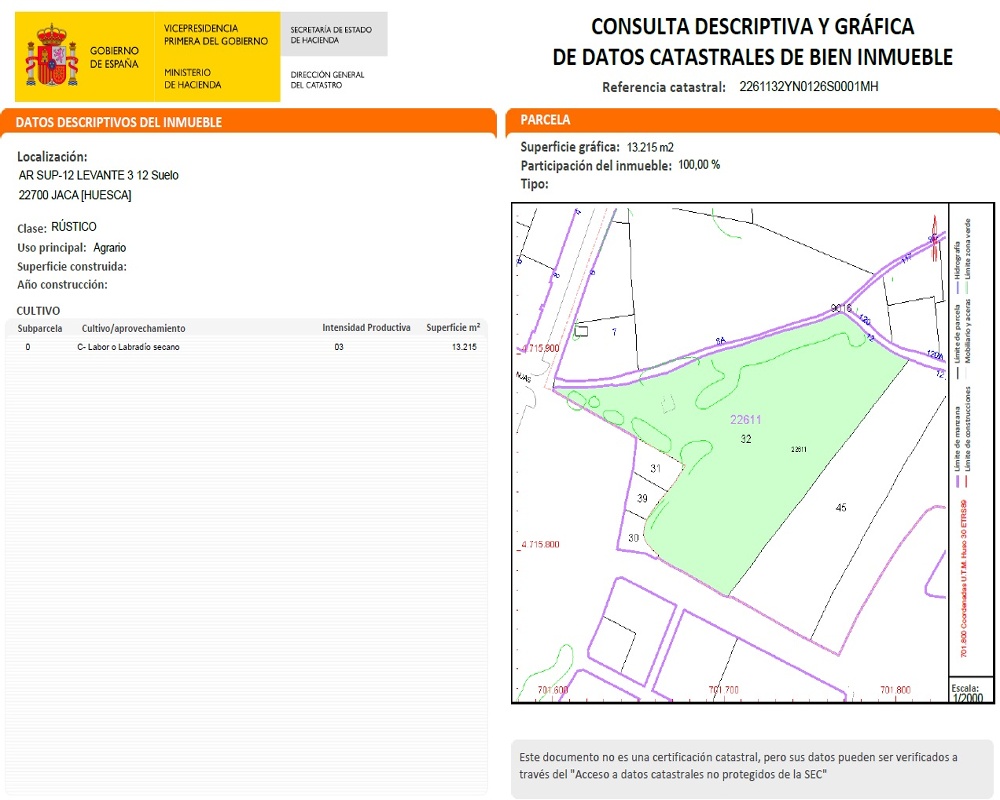This screenshot has height=800, width=1000.
Task: Click the cadastral reference number 2261132YN0126S0001MH
Action: [808, 87]
